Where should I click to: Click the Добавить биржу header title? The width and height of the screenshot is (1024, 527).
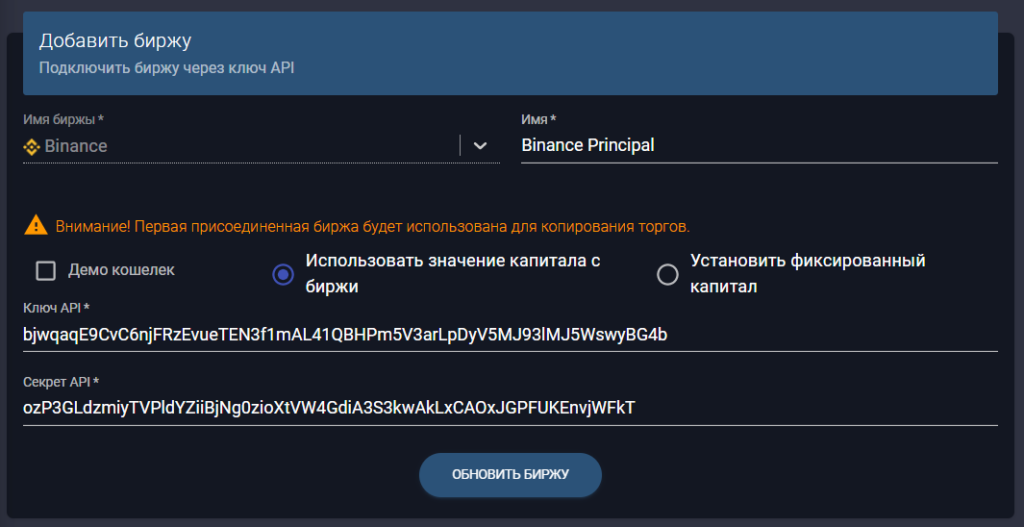[115, 41]
